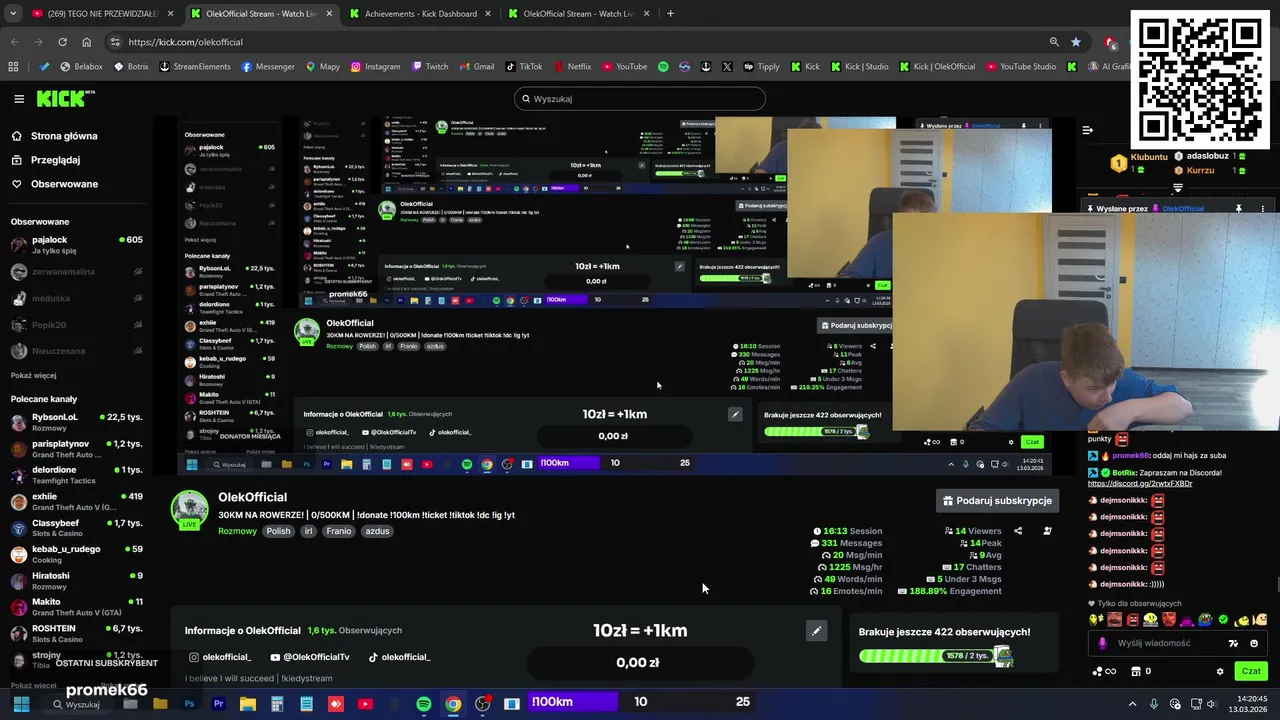Screen dimensions: 1280x720
Task: Expand the pinned chat message chevron
Action: pos(1178,188)
